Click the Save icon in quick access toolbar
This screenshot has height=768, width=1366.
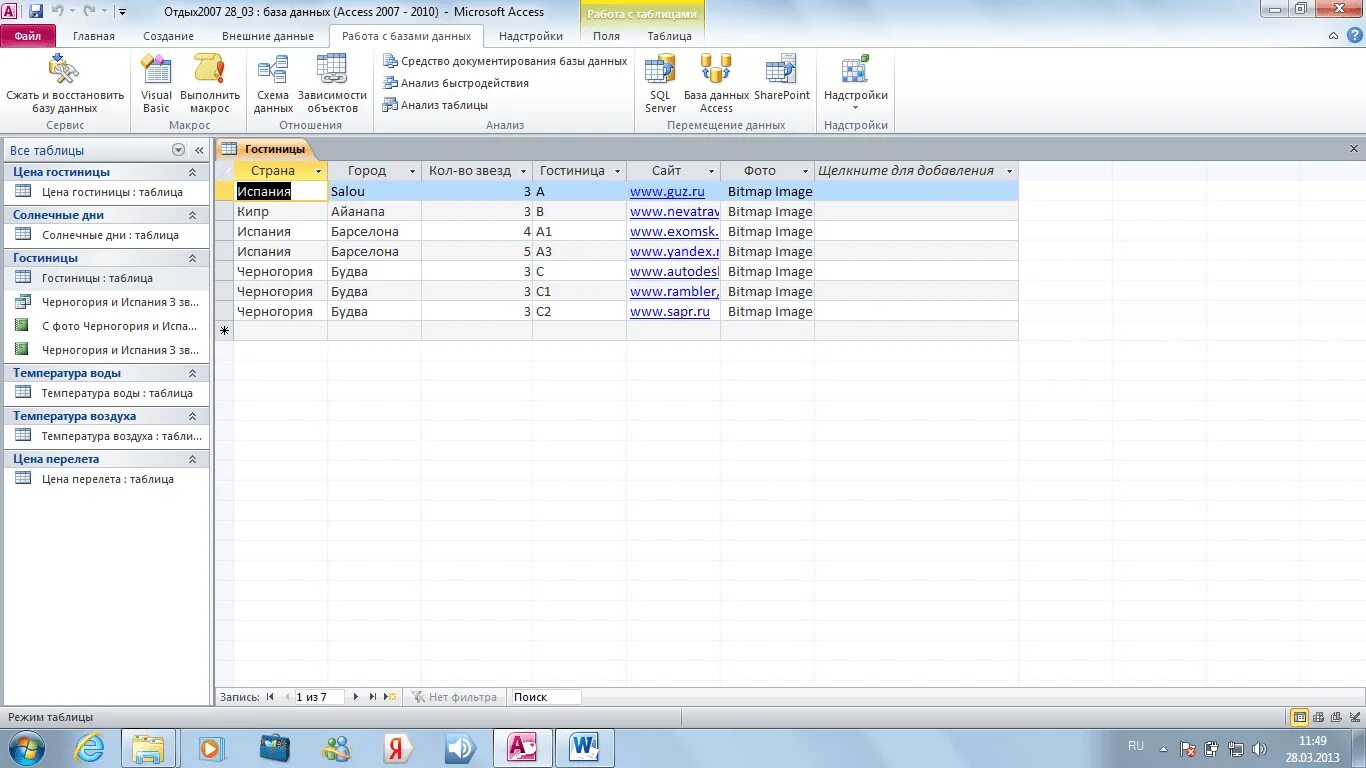click(36, 11)
